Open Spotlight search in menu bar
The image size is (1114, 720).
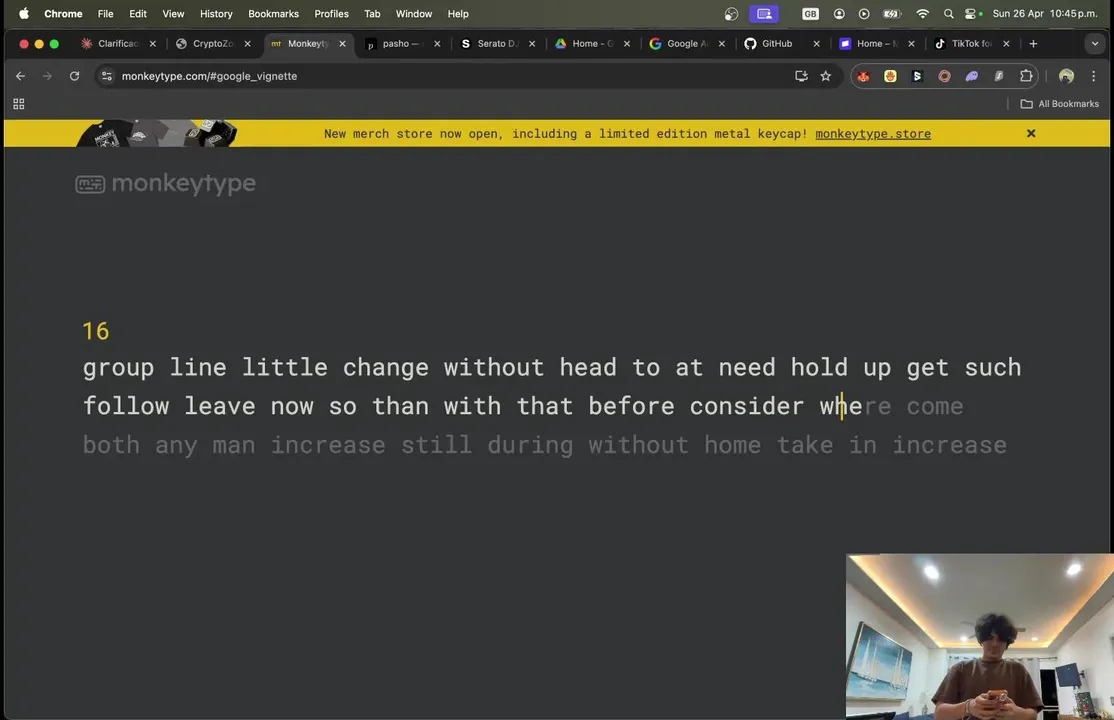click(x=948, y=14)
